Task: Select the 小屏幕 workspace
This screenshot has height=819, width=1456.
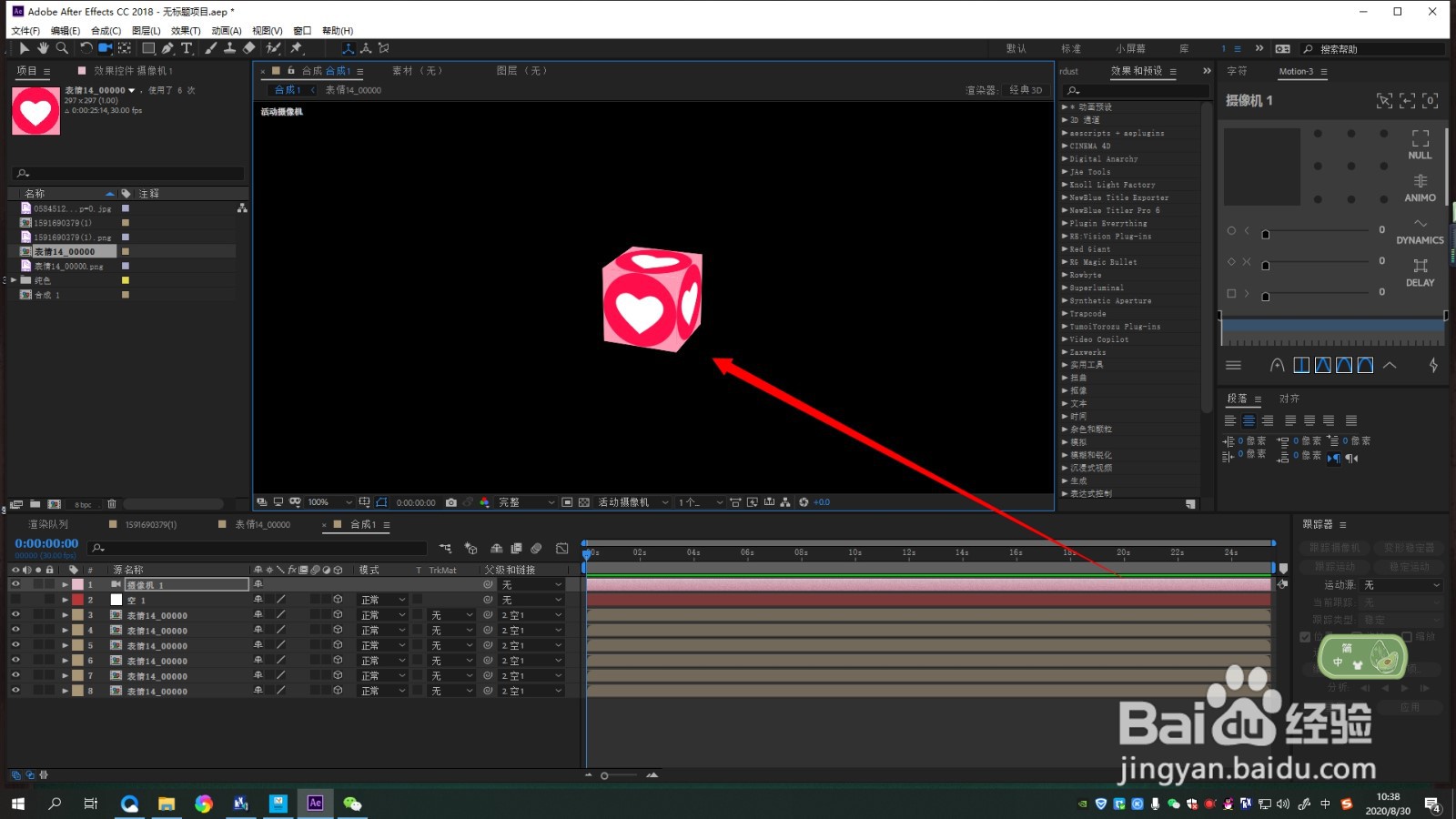Action: [1130, 48]
